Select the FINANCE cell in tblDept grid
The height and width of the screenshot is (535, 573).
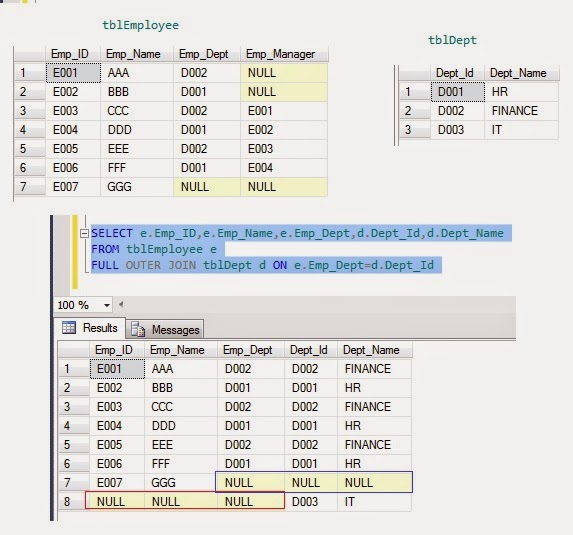pyautogui.click(x=521, y=111)
